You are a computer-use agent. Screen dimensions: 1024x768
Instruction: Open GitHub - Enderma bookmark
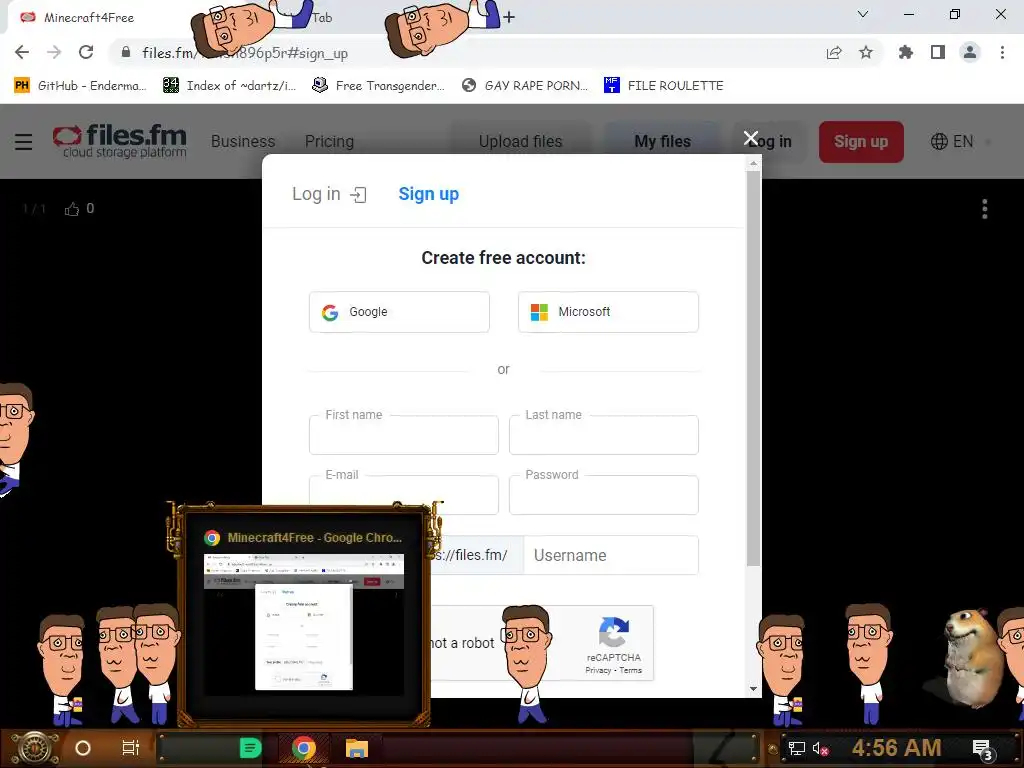(x=80, y=86)
